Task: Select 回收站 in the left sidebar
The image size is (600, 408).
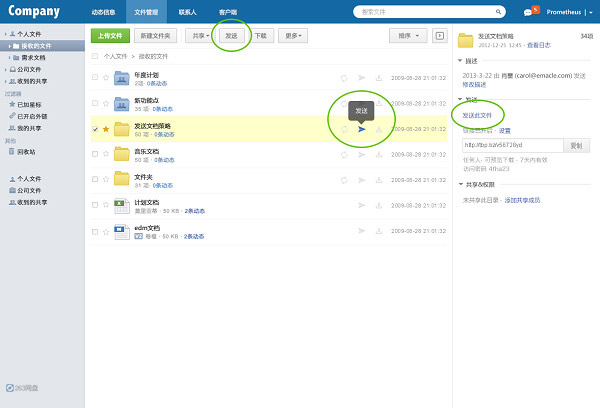Action: pyautogui.click(x=28, y=151)
